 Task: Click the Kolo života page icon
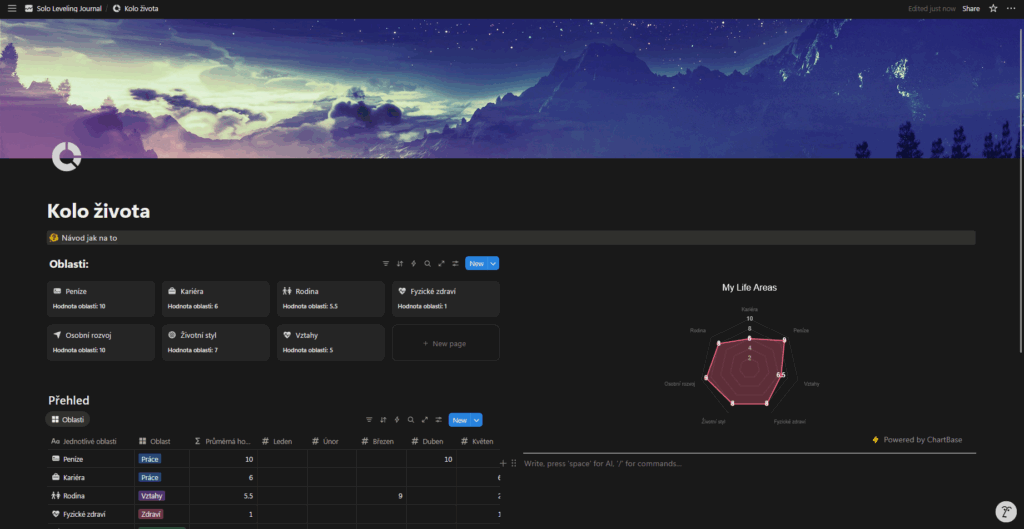tap(66, 157)
